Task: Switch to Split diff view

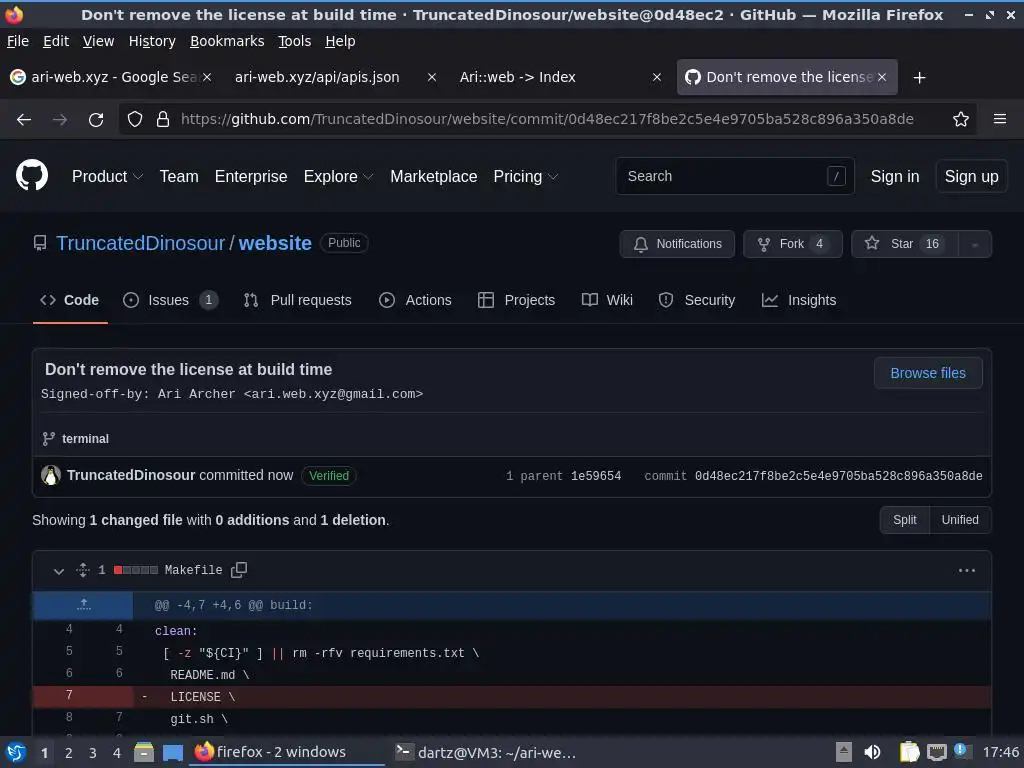Action: tap(904, 520)
